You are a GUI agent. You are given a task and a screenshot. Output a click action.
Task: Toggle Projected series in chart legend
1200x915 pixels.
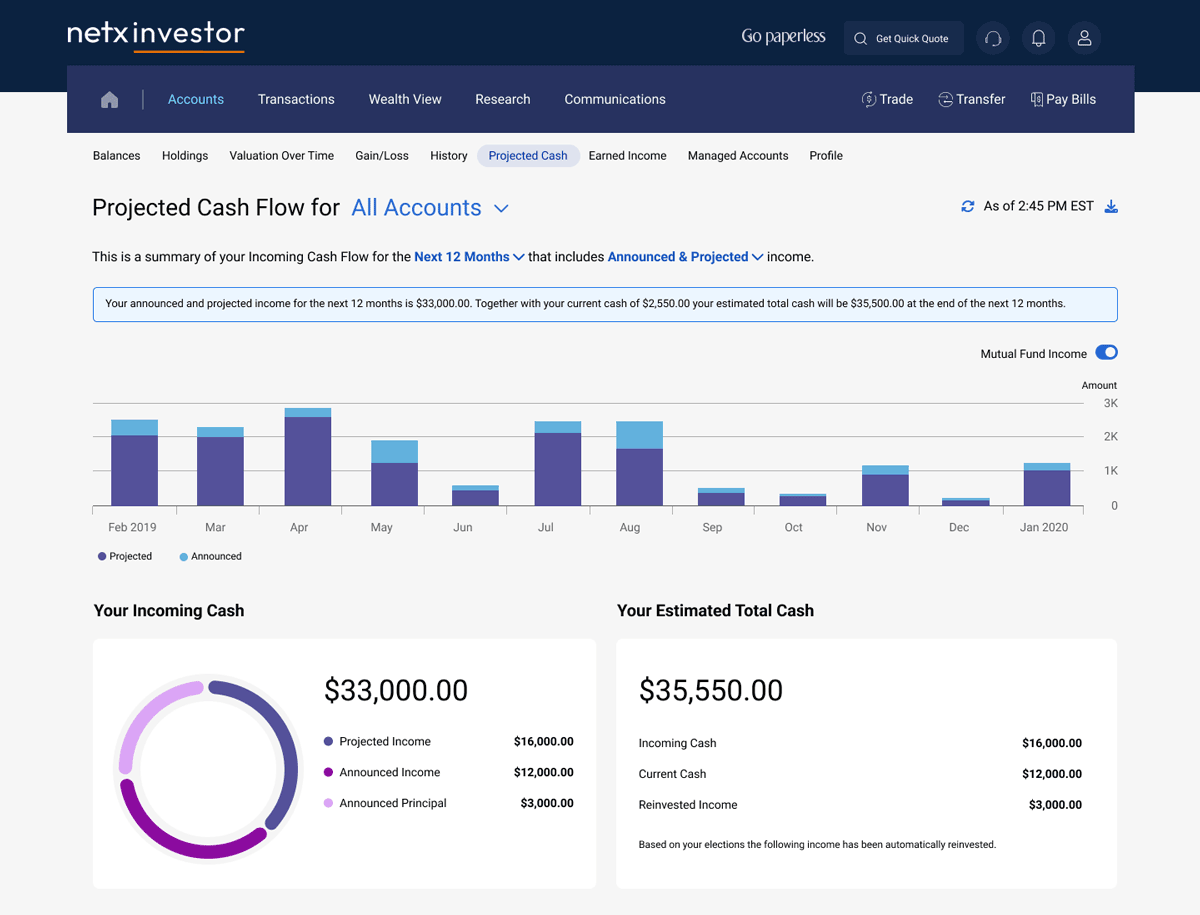[125, 556]
